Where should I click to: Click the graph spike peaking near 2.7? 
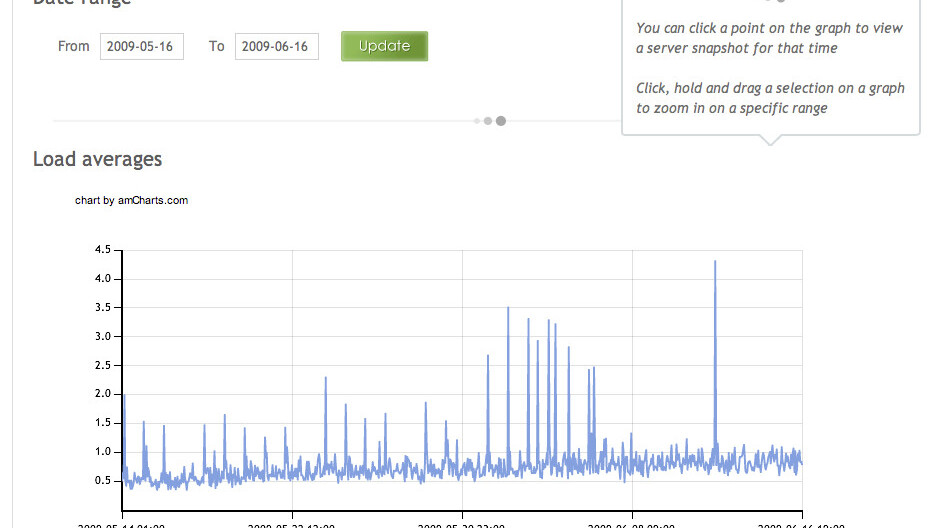tap(488, 358)
